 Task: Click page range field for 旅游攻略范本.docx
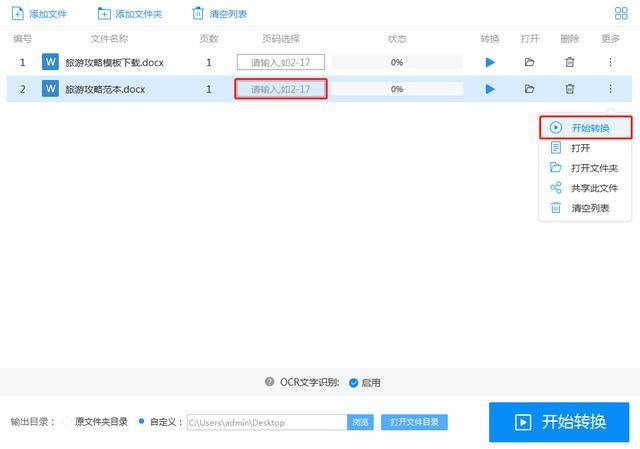[281, 89]
